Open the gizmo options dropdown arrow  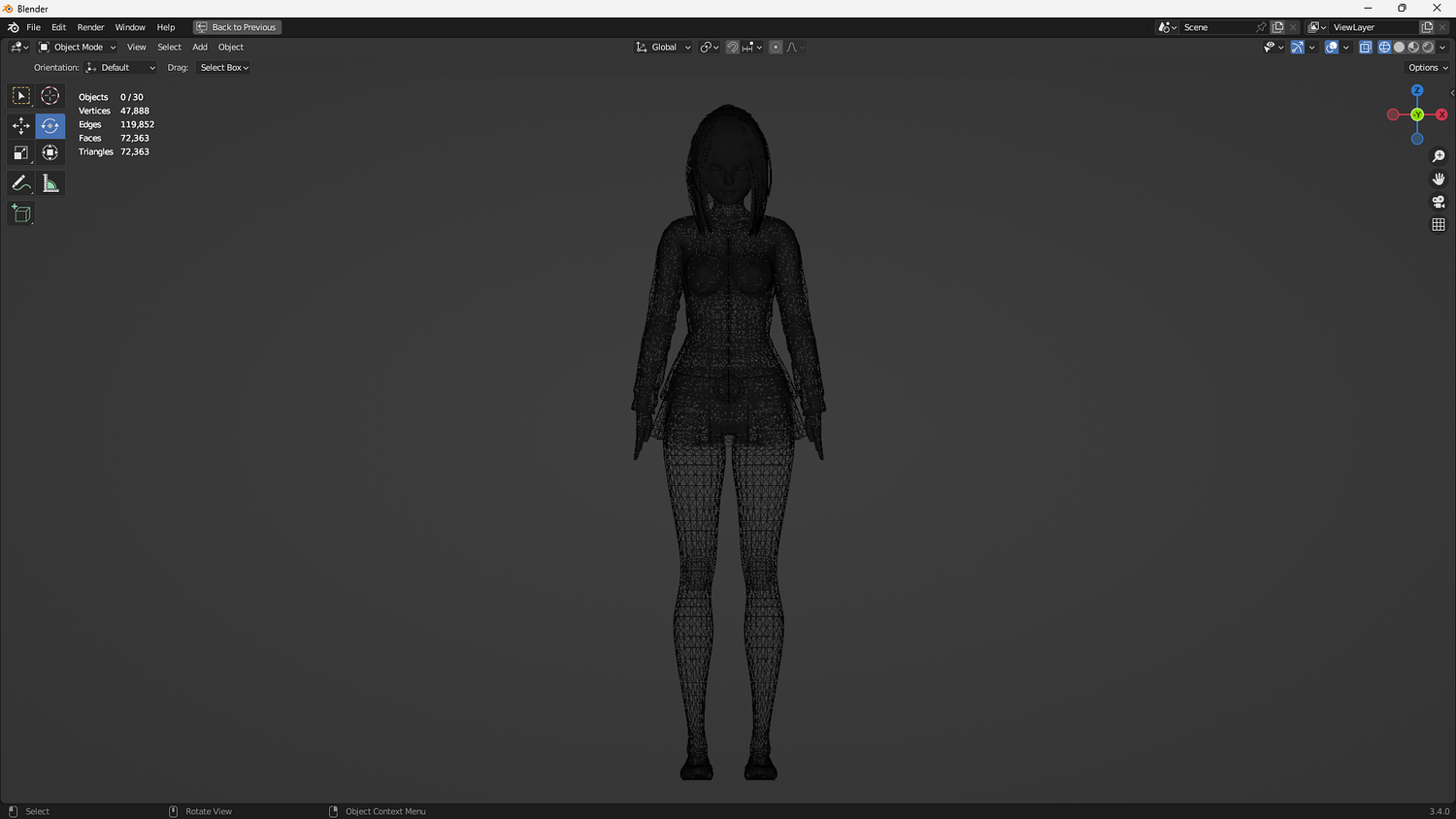[1311, 48]
